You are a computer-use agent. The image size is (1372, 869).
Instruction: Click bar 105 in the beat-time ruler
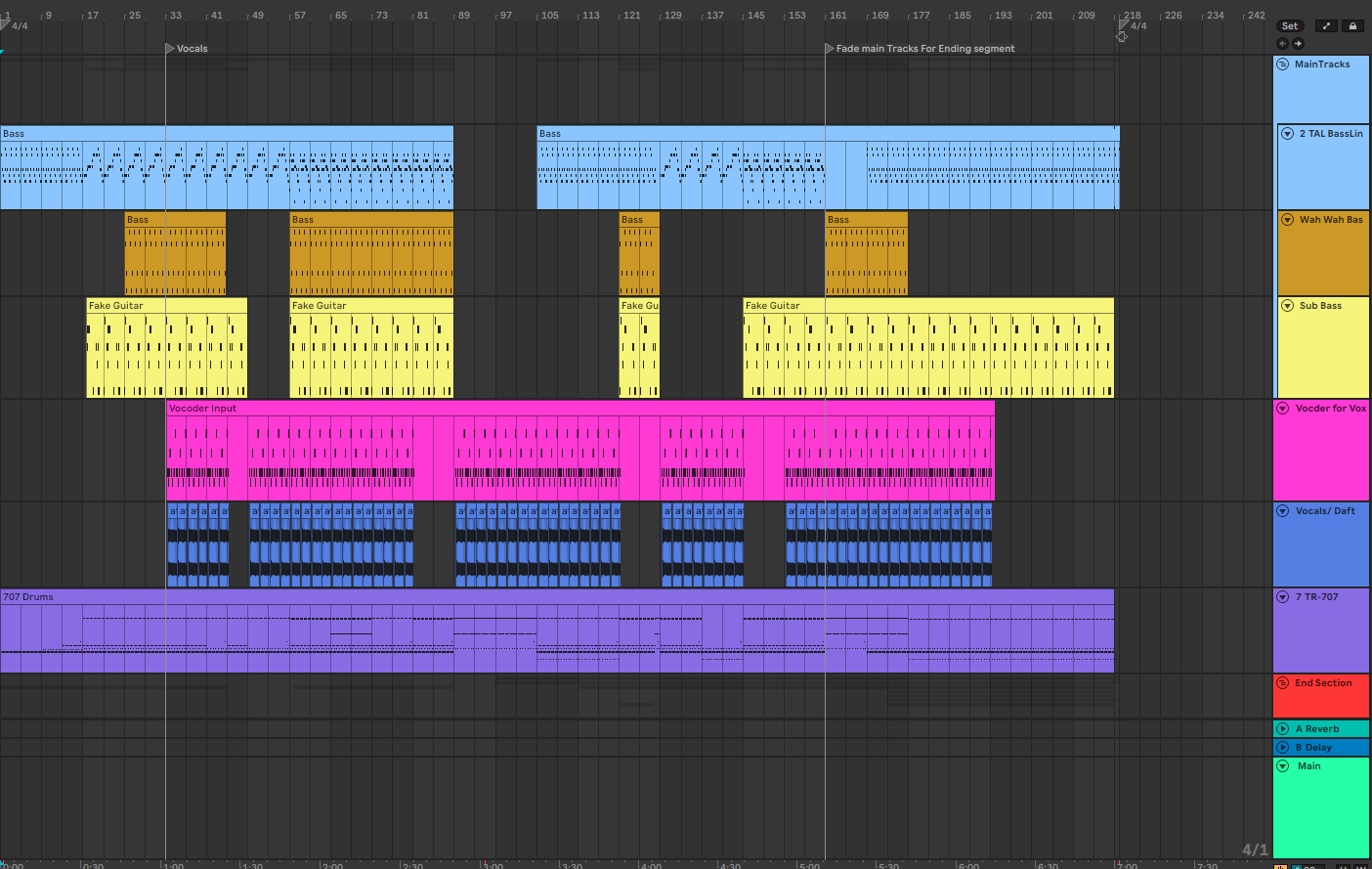click(x=550, y=15)
